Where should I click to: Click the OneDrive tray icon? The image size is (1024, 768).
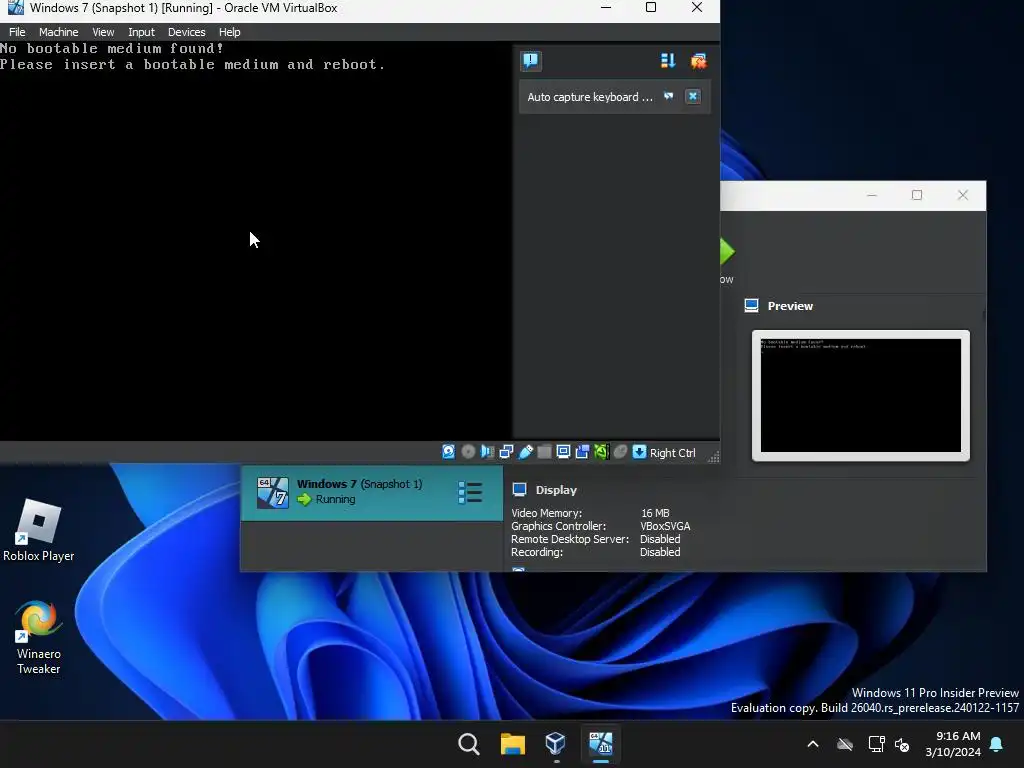point(845,744)
